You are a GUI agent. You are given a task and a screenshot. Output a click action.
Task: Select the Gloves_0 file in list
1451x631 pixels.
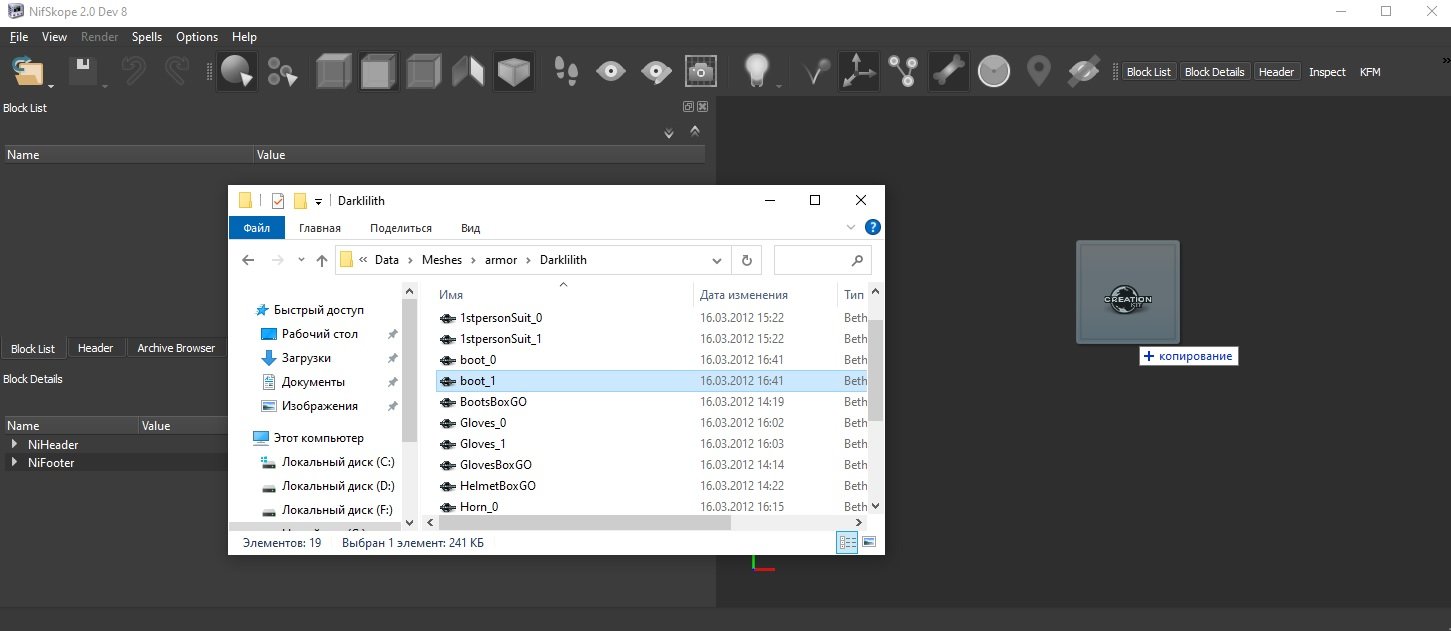tap(483, 423)
